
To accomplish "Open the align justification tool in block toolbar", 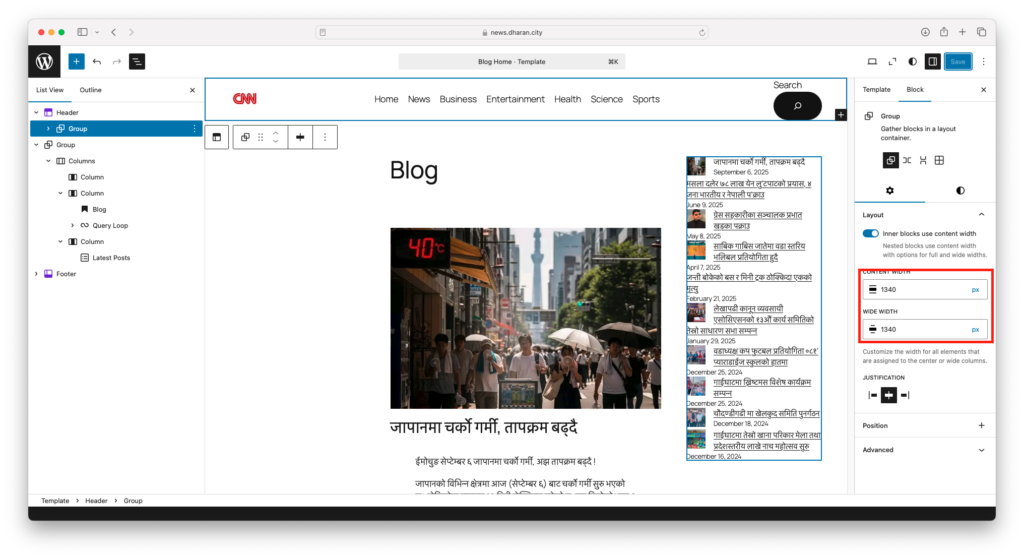I will 300,137.
